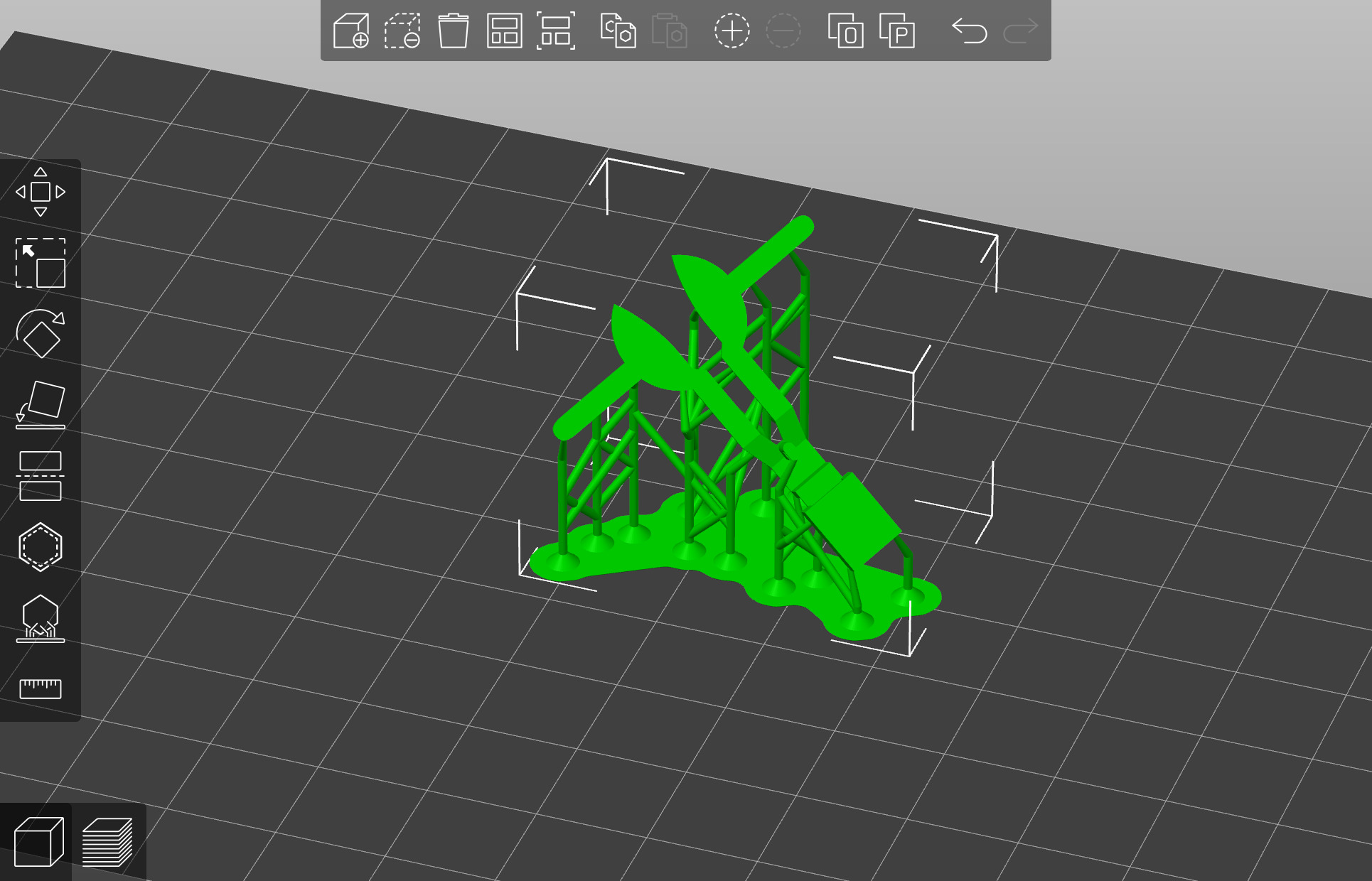Click the Copy icon in toolbar
This screenshot has height=881, width=1372.
click(x=618, y=31)
